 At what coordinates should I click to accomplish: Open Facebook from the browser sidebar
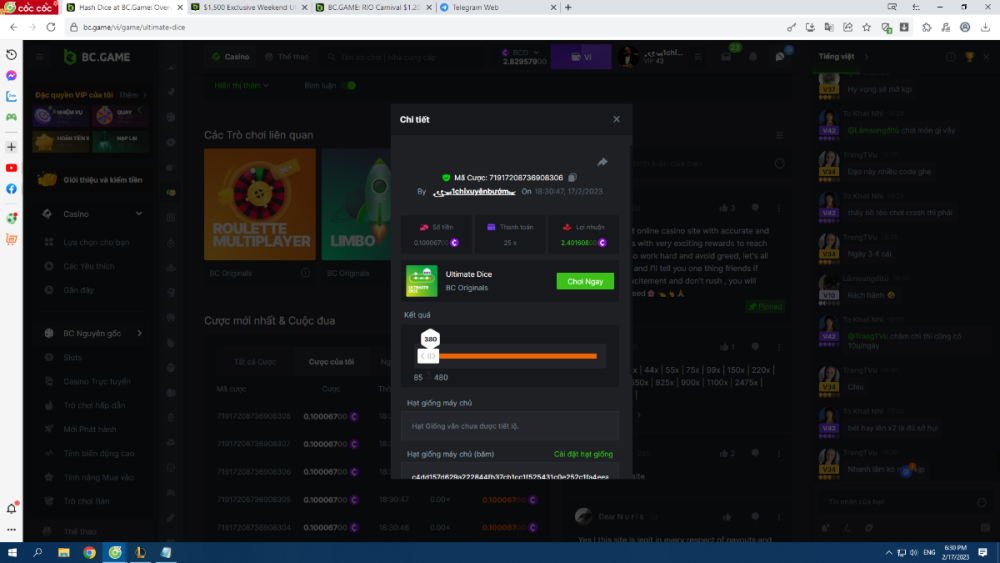point(11,189)
